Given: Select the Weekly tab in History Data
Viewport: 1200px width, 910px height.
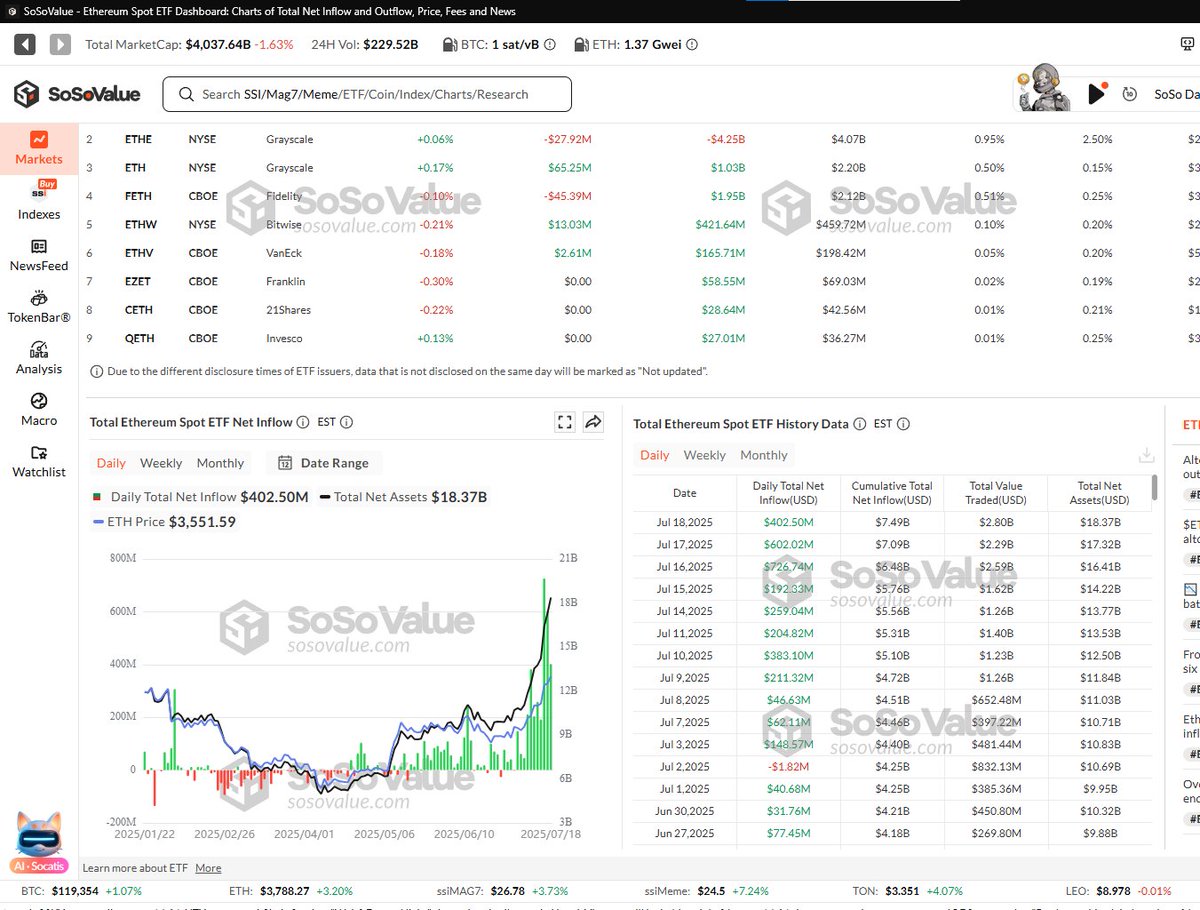Looking at the screenshot, I should 705,455.
